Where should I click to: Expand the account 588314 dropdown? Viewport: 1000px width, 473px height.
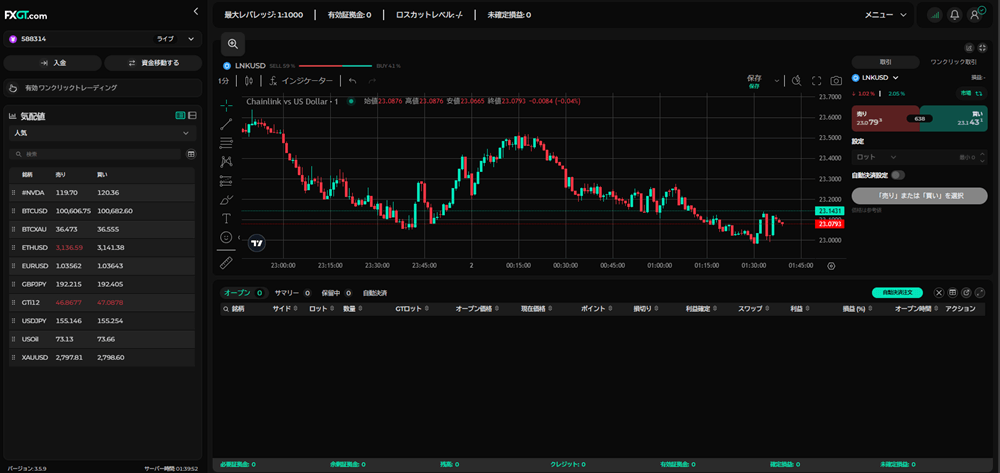pos(192,39)
